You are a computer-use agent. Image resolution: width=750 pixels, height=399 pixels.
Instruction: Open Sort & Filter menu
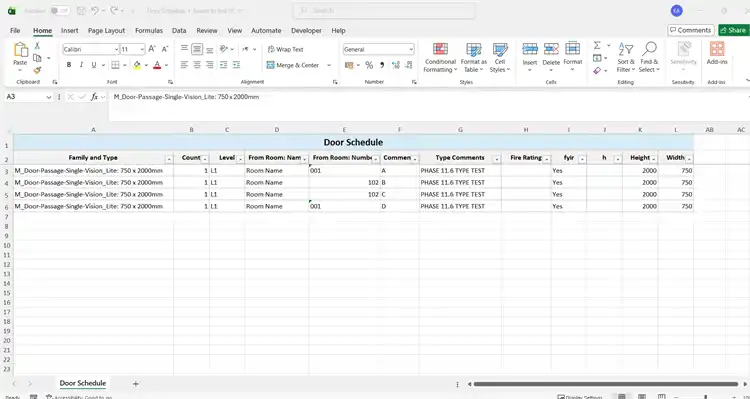(626, 57)
